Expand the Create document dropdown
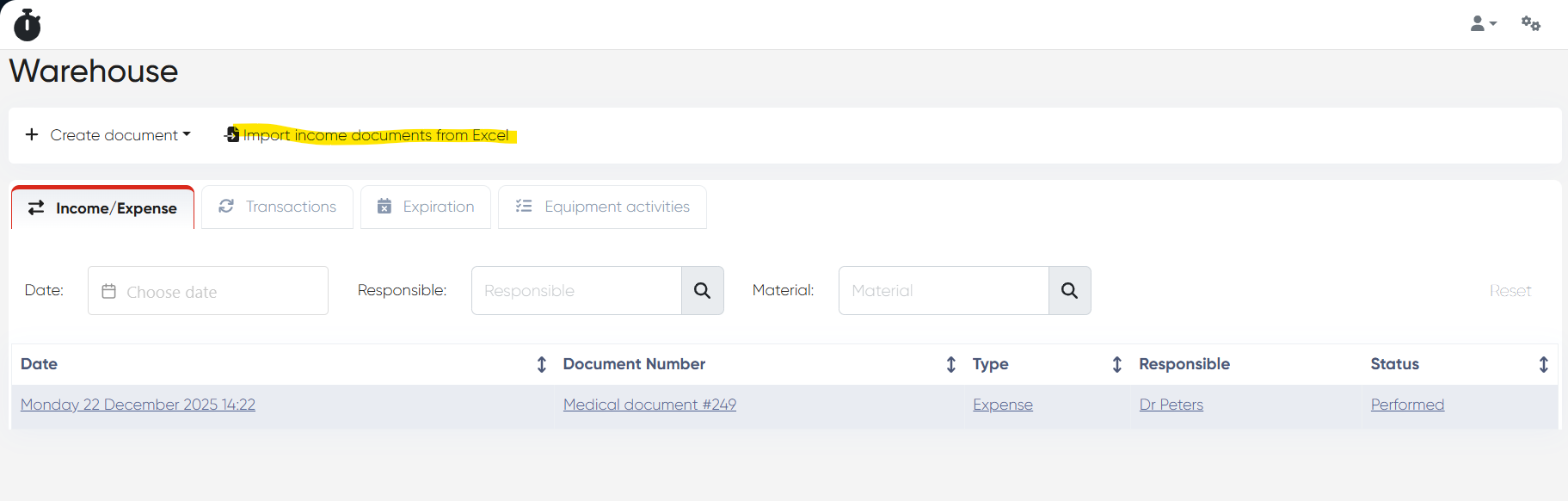This screenshot has width=1568, height=501. [x=108, y=135]
